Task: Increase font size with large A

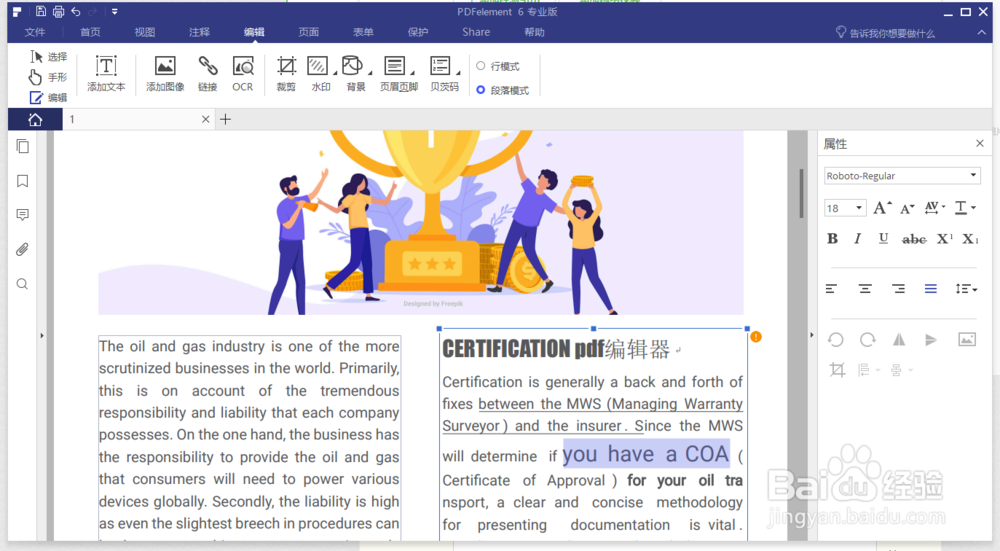Action: [882, 208]
